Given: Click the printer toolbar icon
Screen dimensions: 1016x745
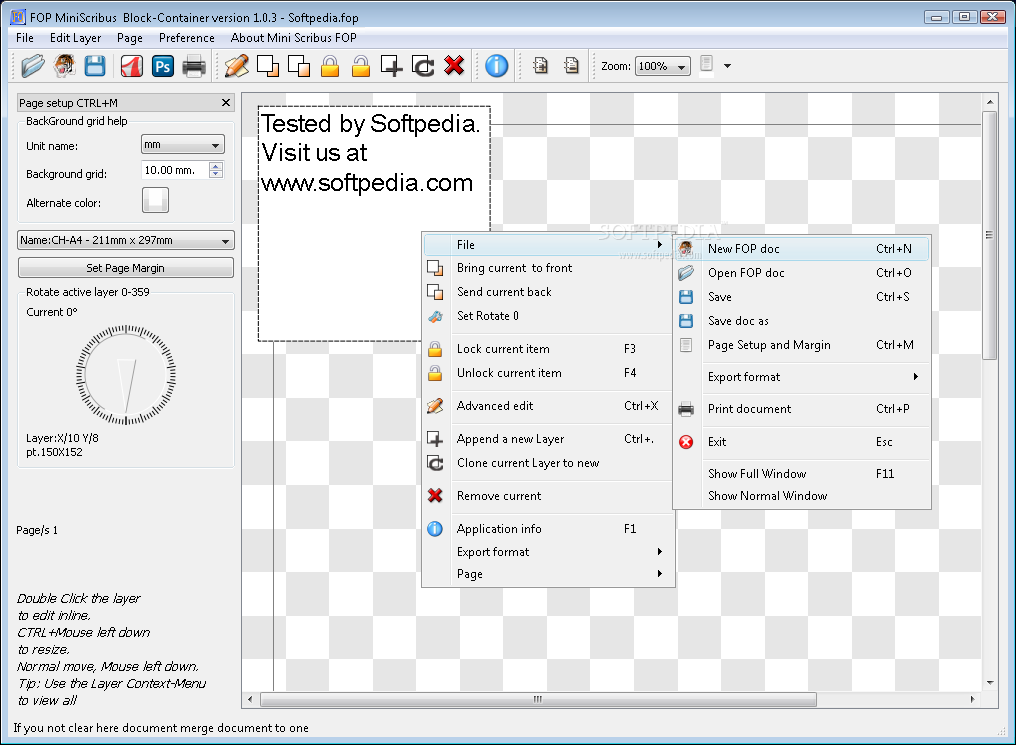Looking at the screenshot, I should coord(194,66).
